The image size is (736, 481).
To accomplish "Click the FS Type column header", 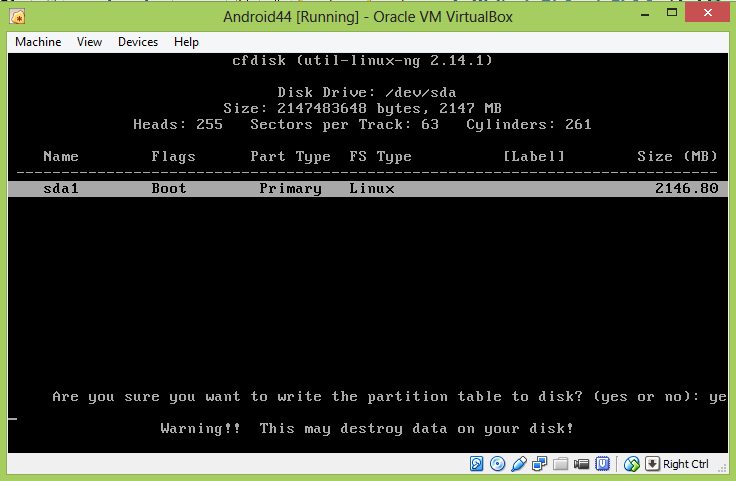I will [380, 156].
